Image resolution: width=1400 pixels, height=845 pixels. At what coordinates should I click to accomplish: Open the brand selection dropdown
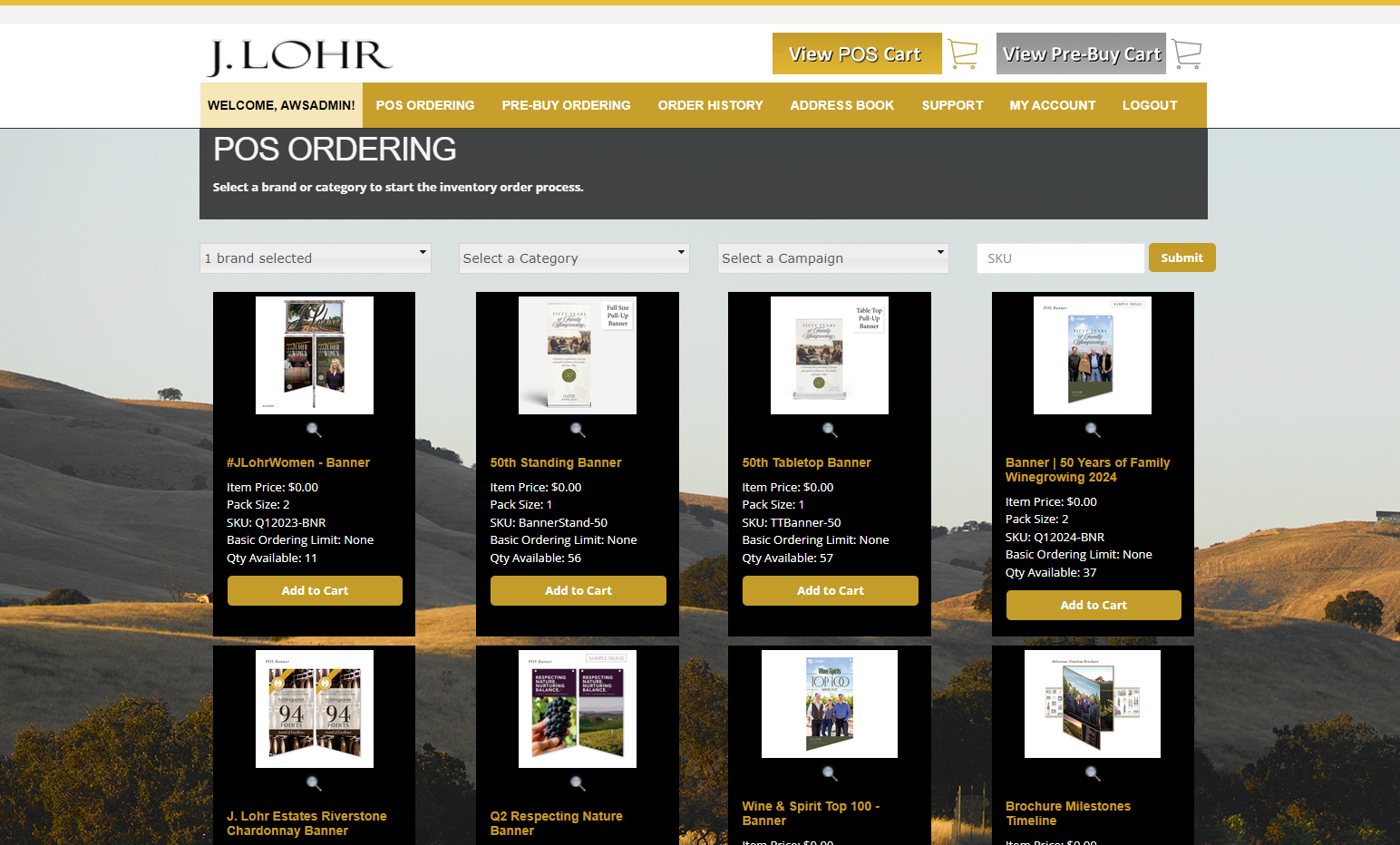point(315,257)
